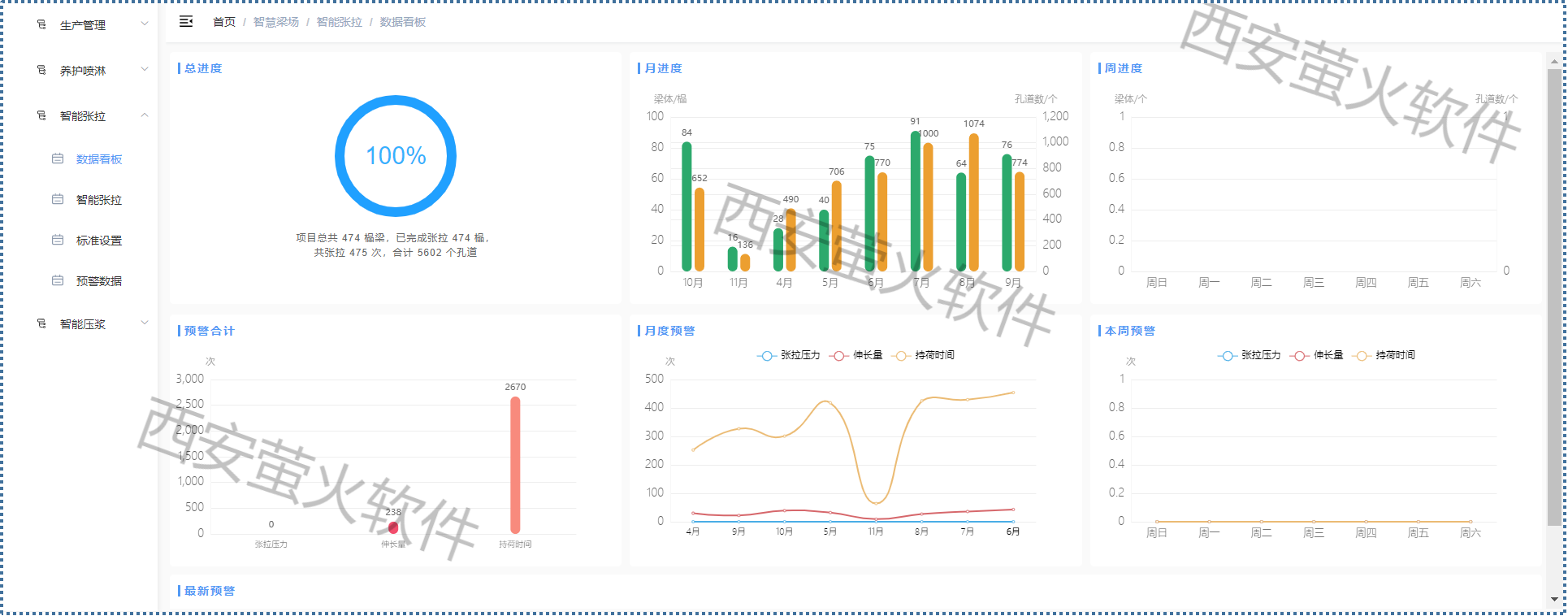Click the vertical page scrollbar thumb

tap(1554, 297)
